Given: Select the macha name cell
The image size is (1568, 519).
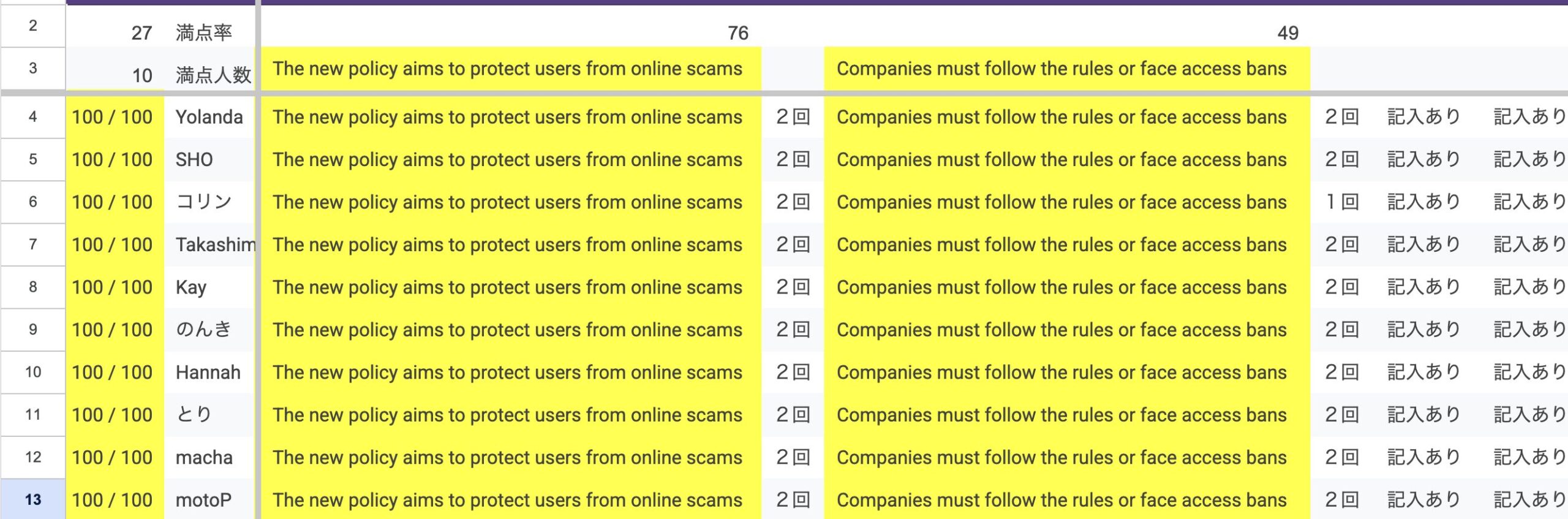Looking at the screenshot, I should [x=209, y=458].
